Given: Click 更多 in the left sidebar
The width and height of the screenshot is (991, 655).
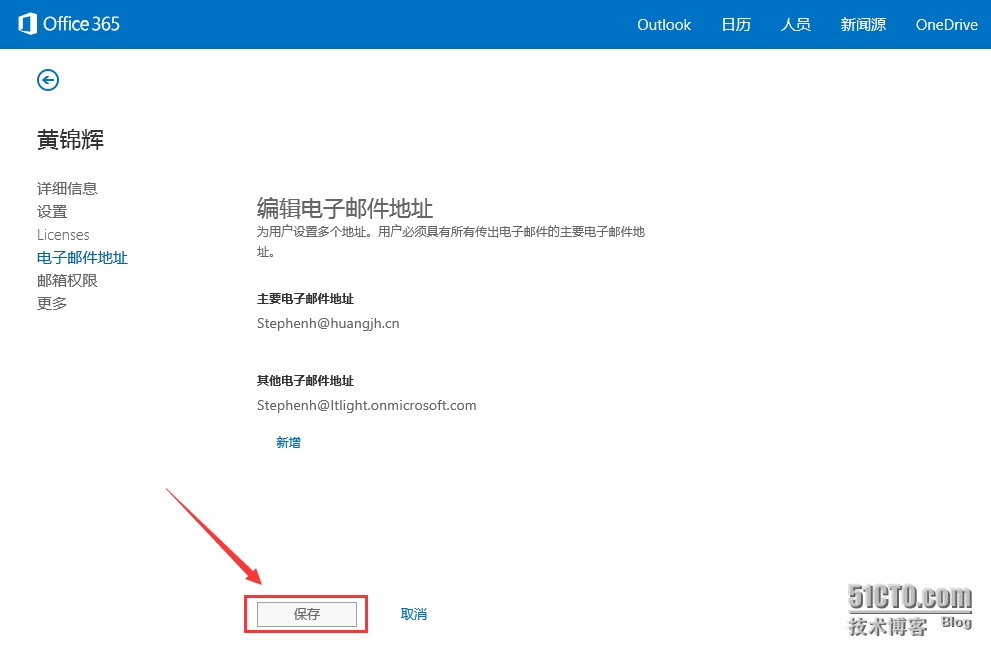Looking at the screenshot, I should tap(52, 303).
